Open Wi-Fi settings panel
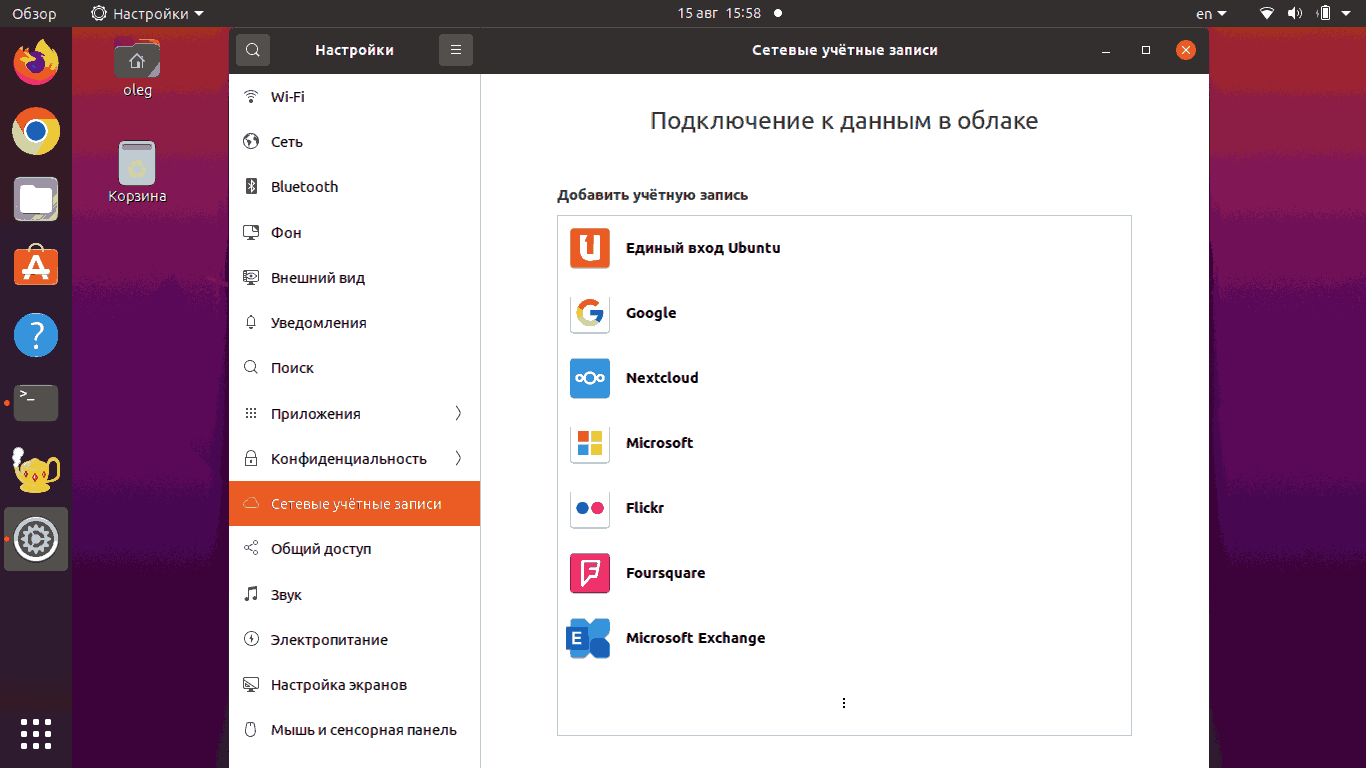Image resolution: width=1366 pixels, height=768 pixels. [354, 97]
